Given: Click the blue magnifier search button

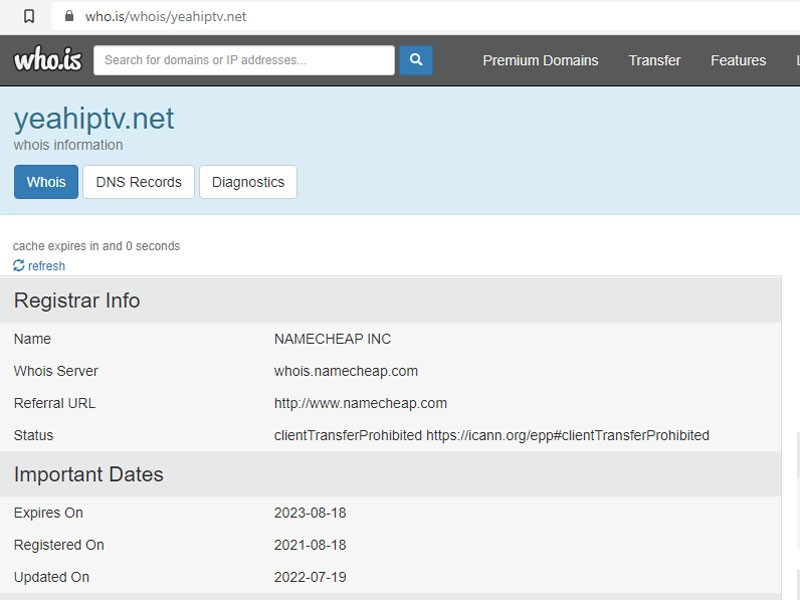Looking at the screenshot, I should point(416,60).
